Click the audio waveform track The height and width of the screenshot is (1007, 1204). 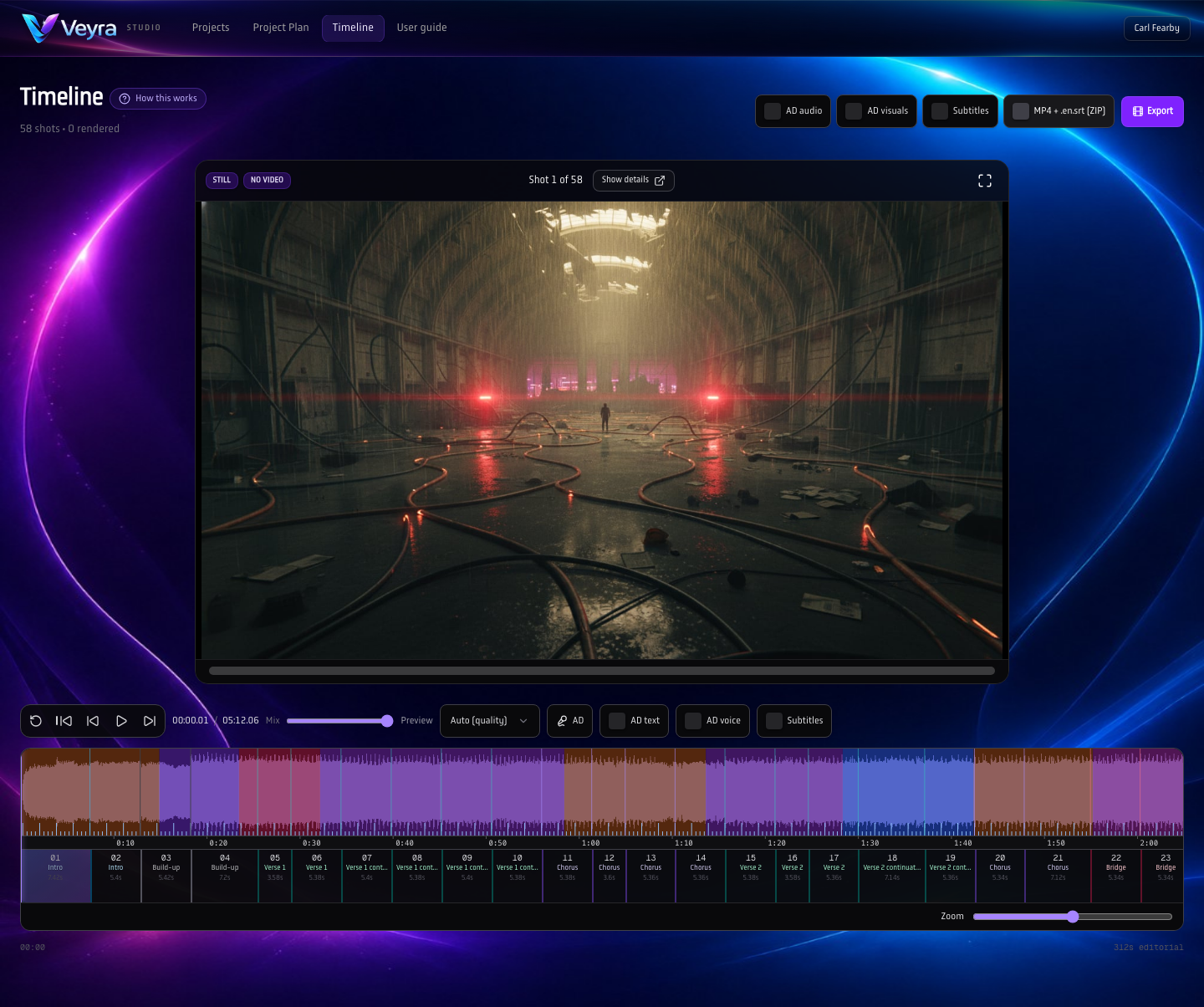point(602,792)
